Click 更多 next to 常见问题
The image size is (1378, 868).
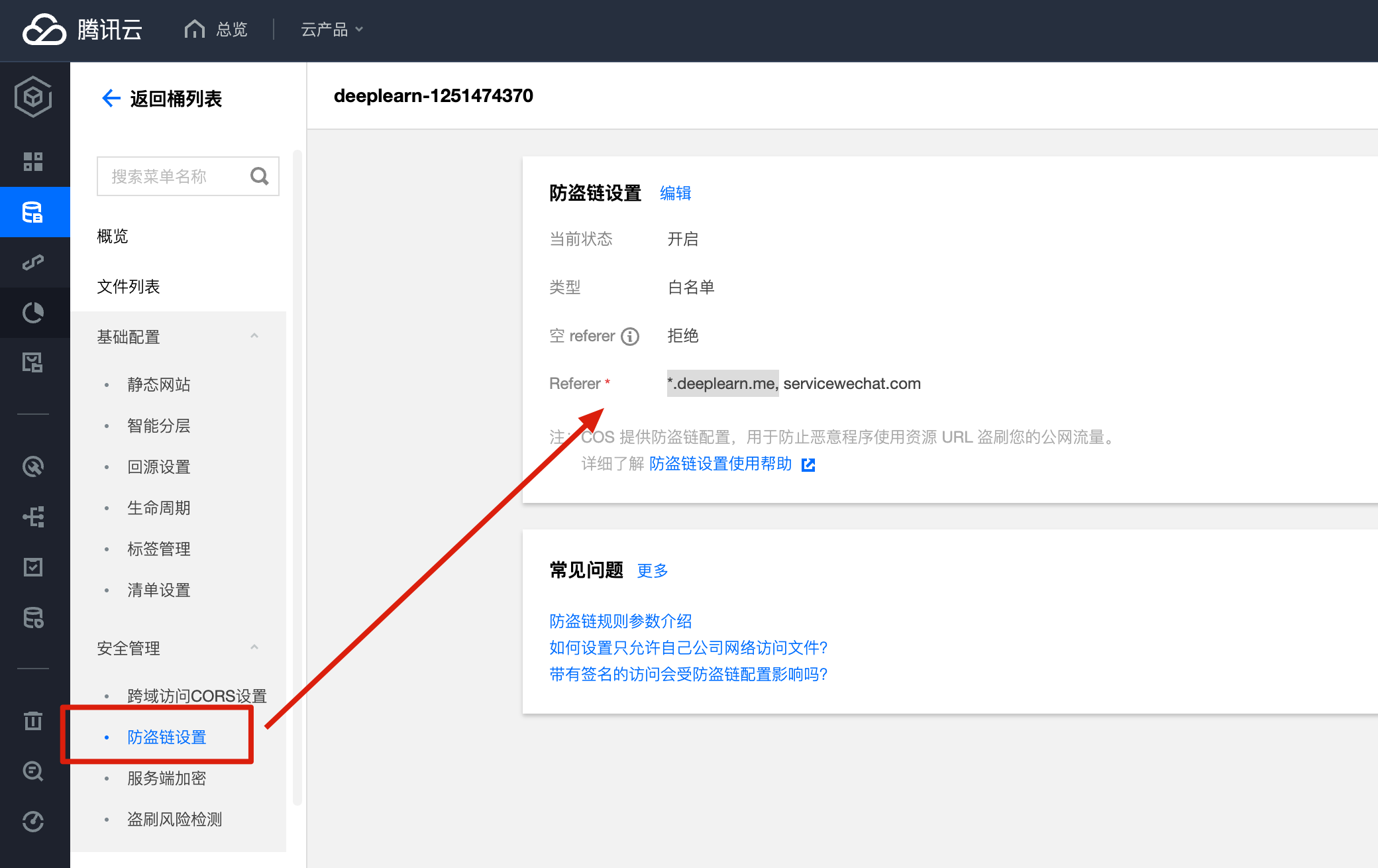[x=652, y=570]
